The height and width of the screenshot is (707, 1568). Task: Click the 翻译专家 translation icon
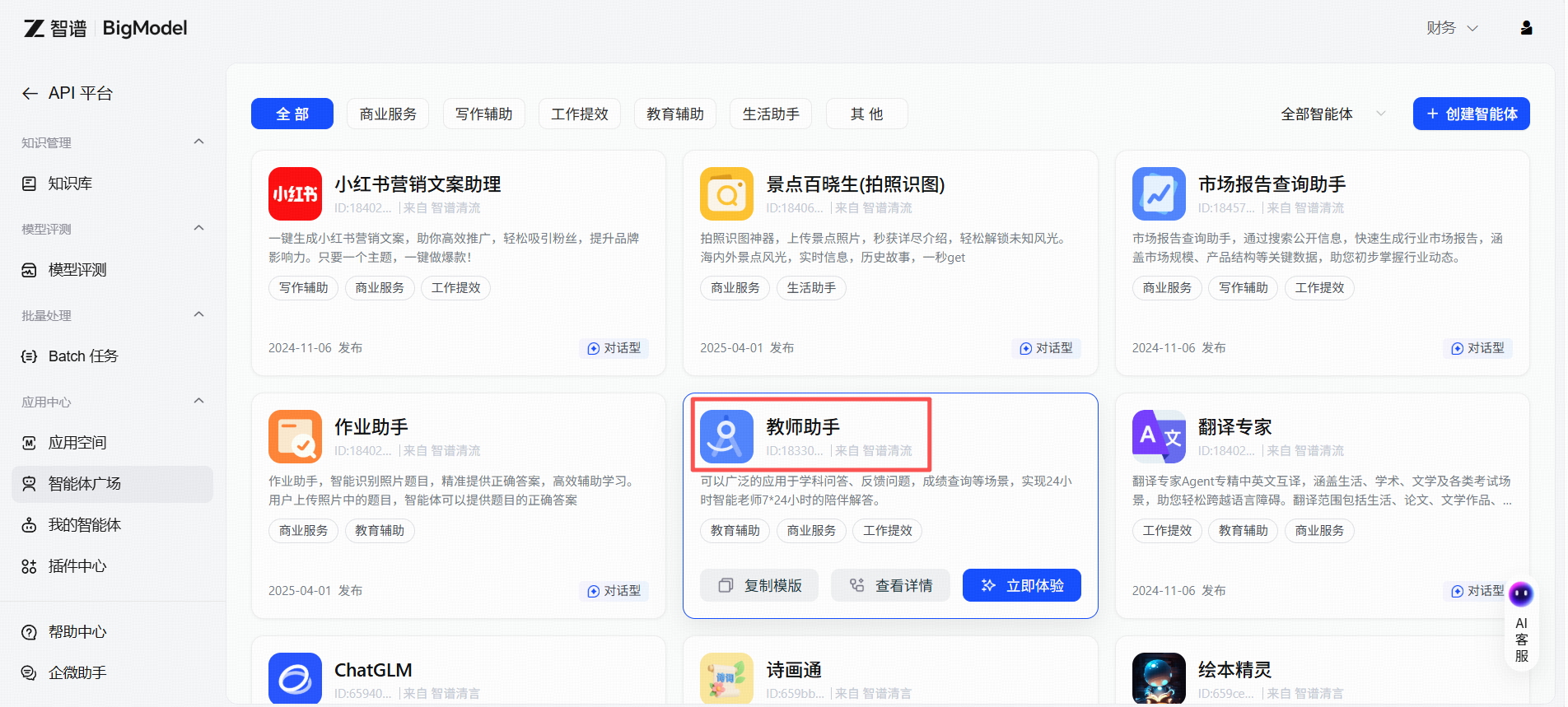1159,437
